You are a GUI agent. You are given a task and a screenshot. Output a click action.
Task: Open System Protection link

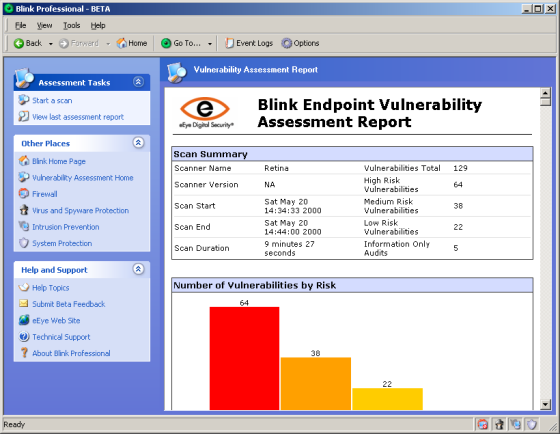(x=62, y=244)
